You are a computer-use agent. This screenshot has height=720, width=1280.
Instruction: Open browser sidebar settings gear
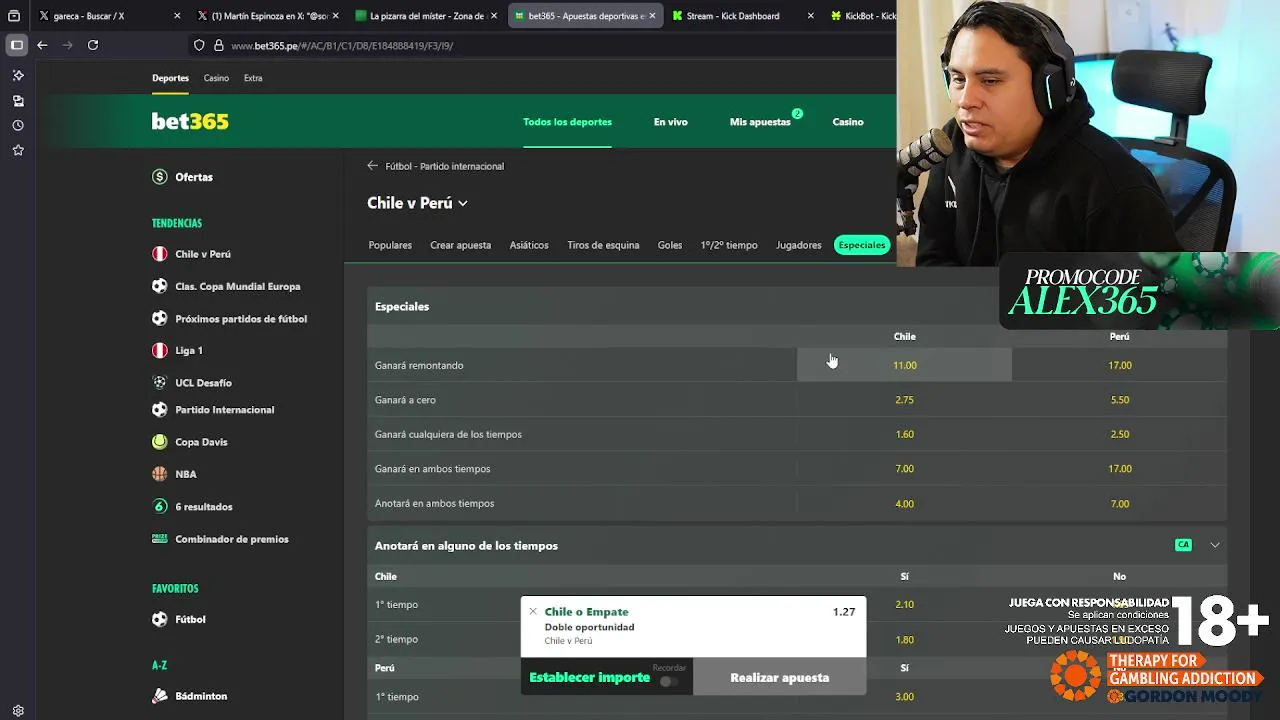(x=18, y=711)
